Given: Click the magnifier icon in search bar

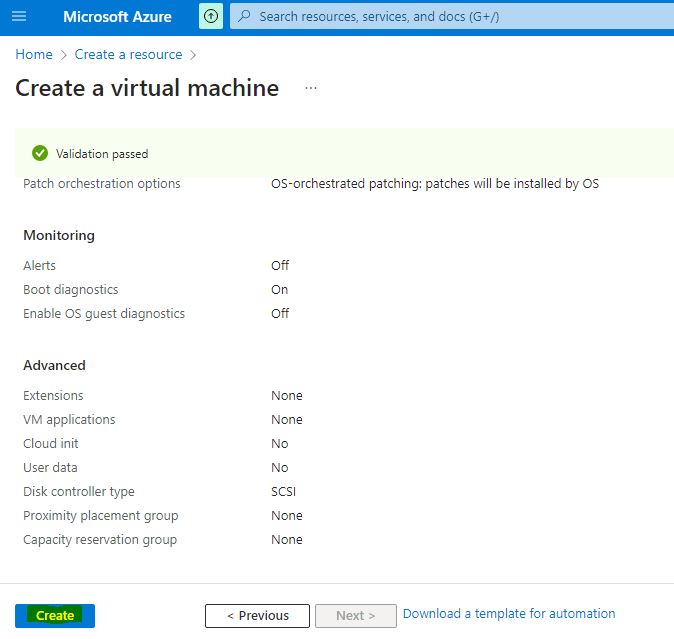Looking at the screenshot, I should [x=244, y=17].
